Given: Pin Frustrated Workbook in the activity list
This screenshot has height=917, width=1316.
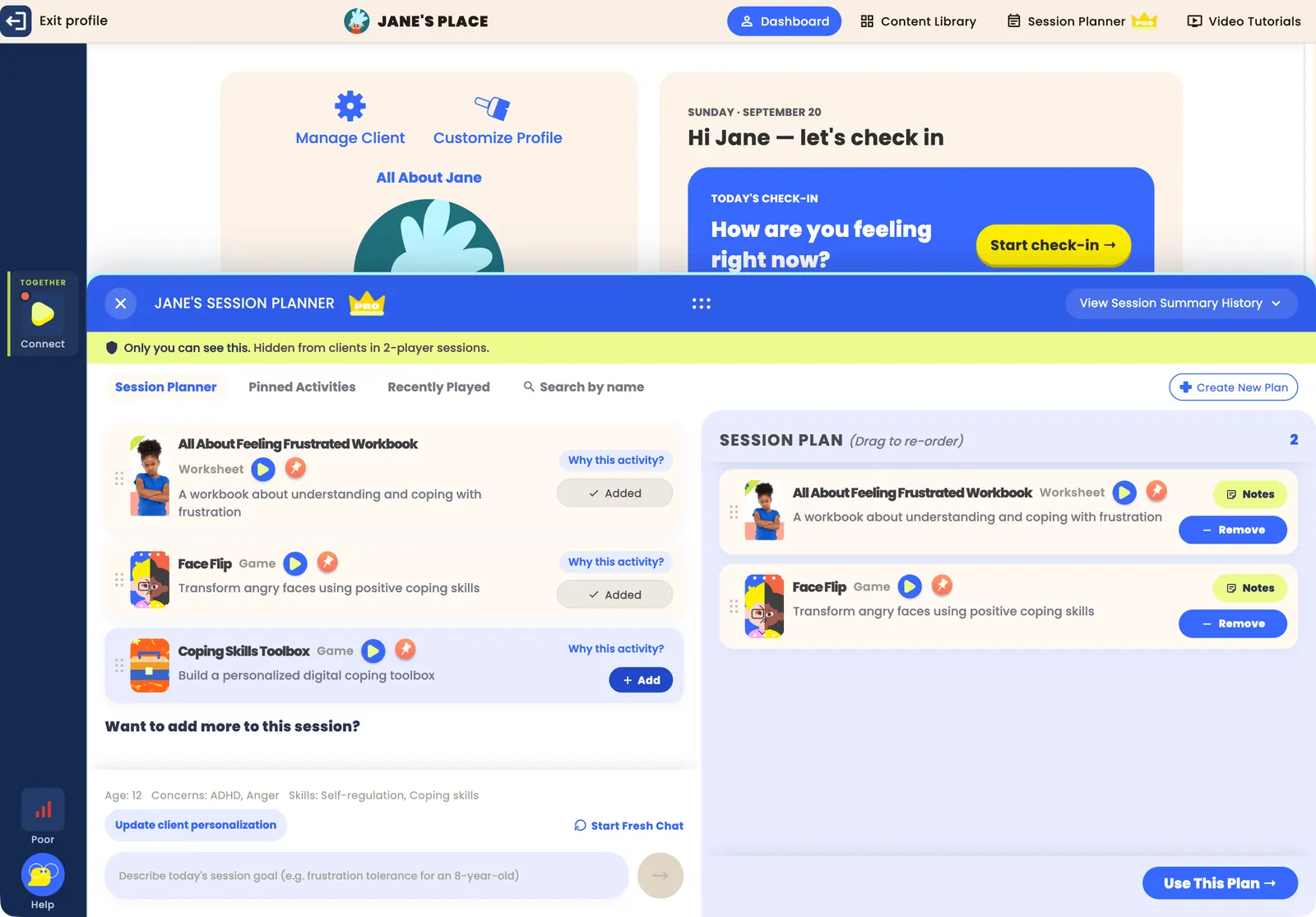Looking at the screenshot, I should click(295, 468).
